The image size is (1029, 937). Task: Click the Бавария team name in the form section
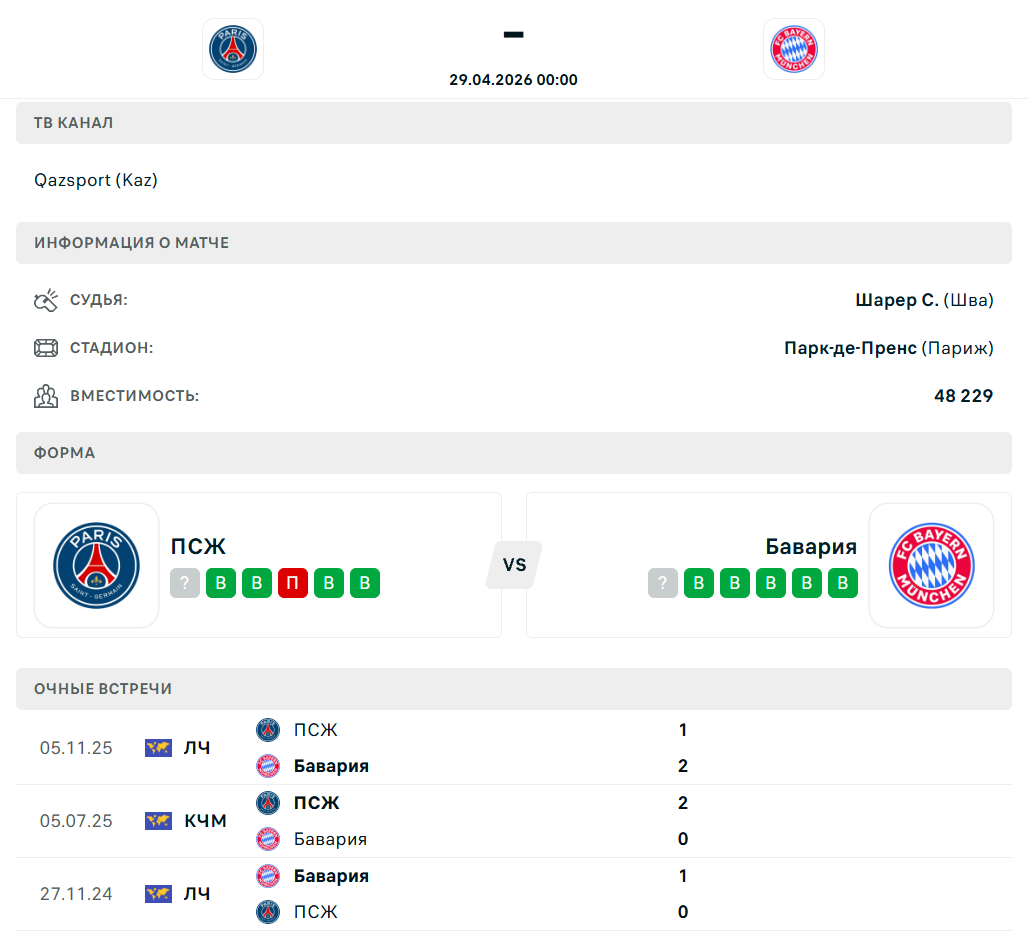click(x=811, y=547)
